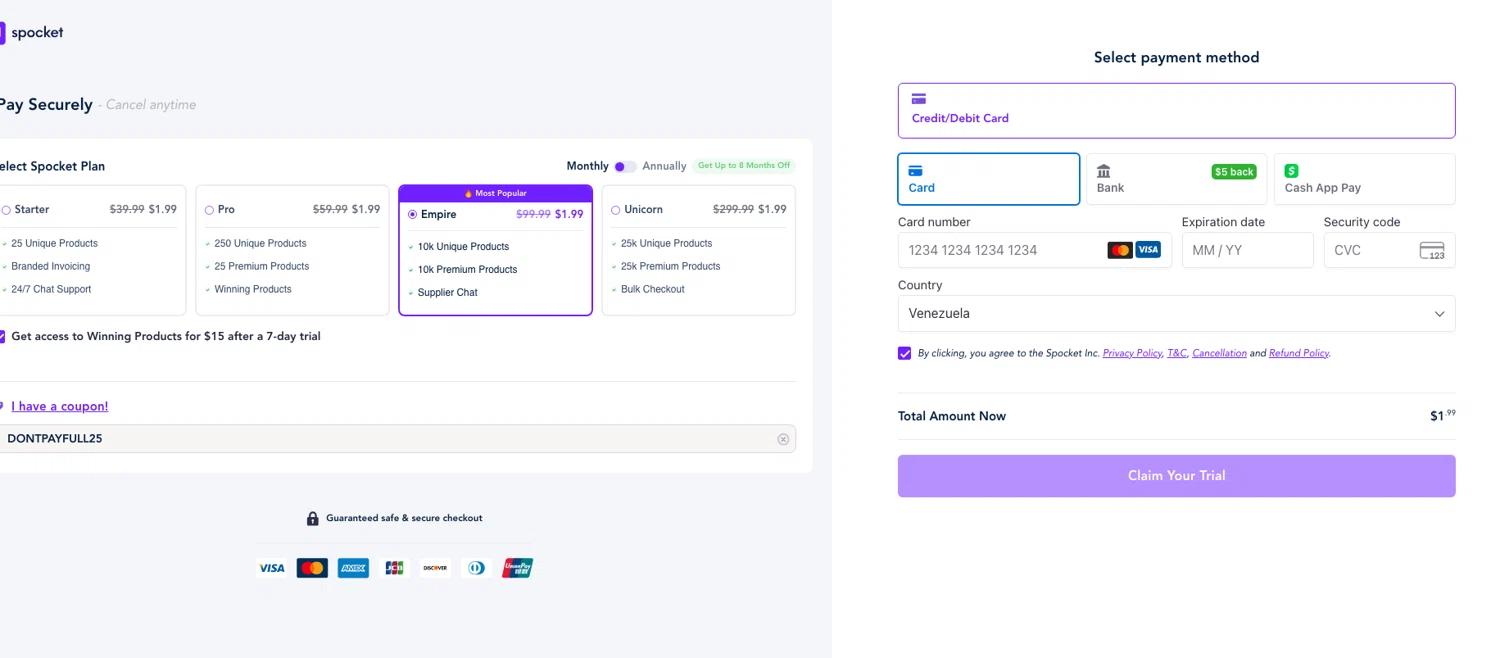Uncheck the agreement to Spocket policies checkbox
This screenshot has width=1500, height=658.
point(905,353)
